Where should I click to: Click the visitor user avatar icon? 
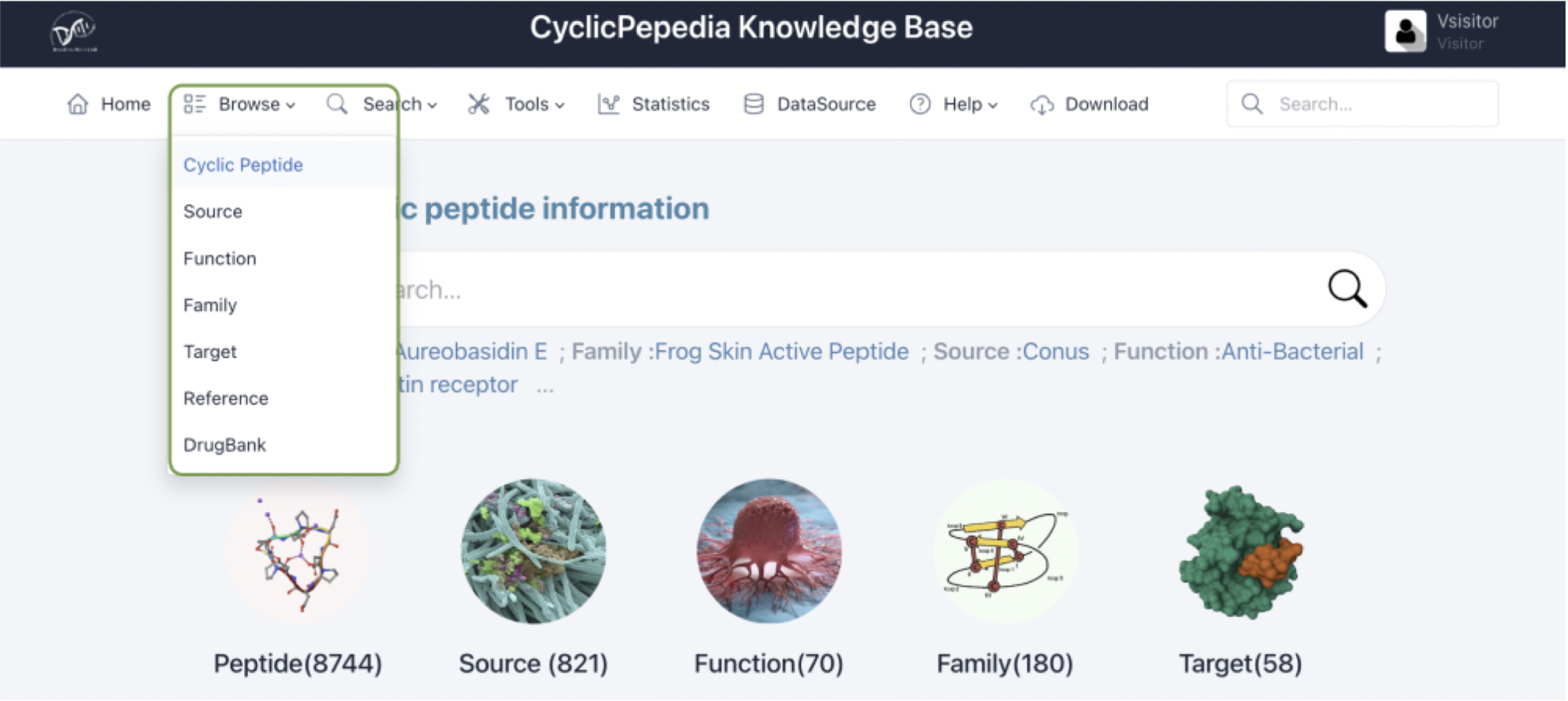[x=1405, y=31]
